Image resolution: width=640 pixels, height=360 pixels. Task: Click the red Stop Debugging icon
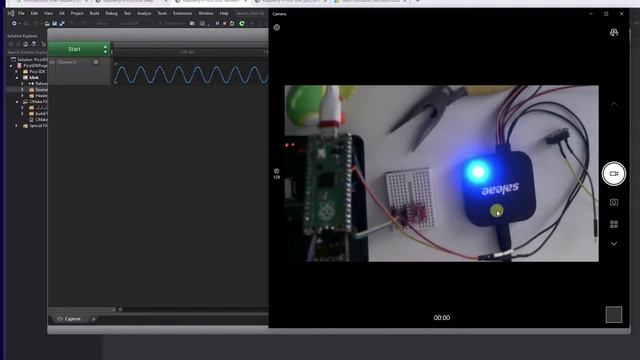click(x=224, y=24)
